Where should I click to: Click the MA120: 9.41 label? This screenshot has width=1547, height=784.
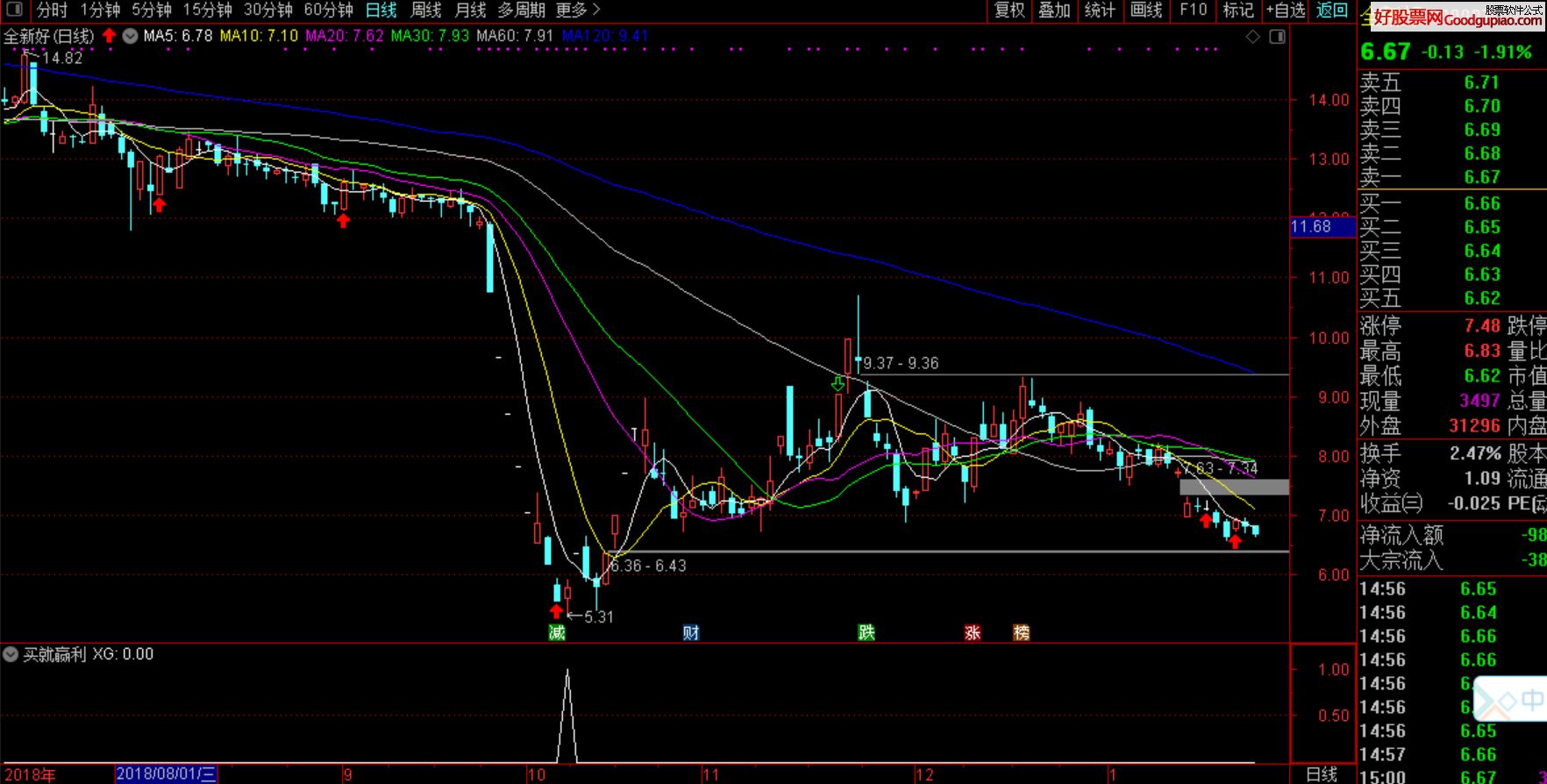[x=605, y=36]
